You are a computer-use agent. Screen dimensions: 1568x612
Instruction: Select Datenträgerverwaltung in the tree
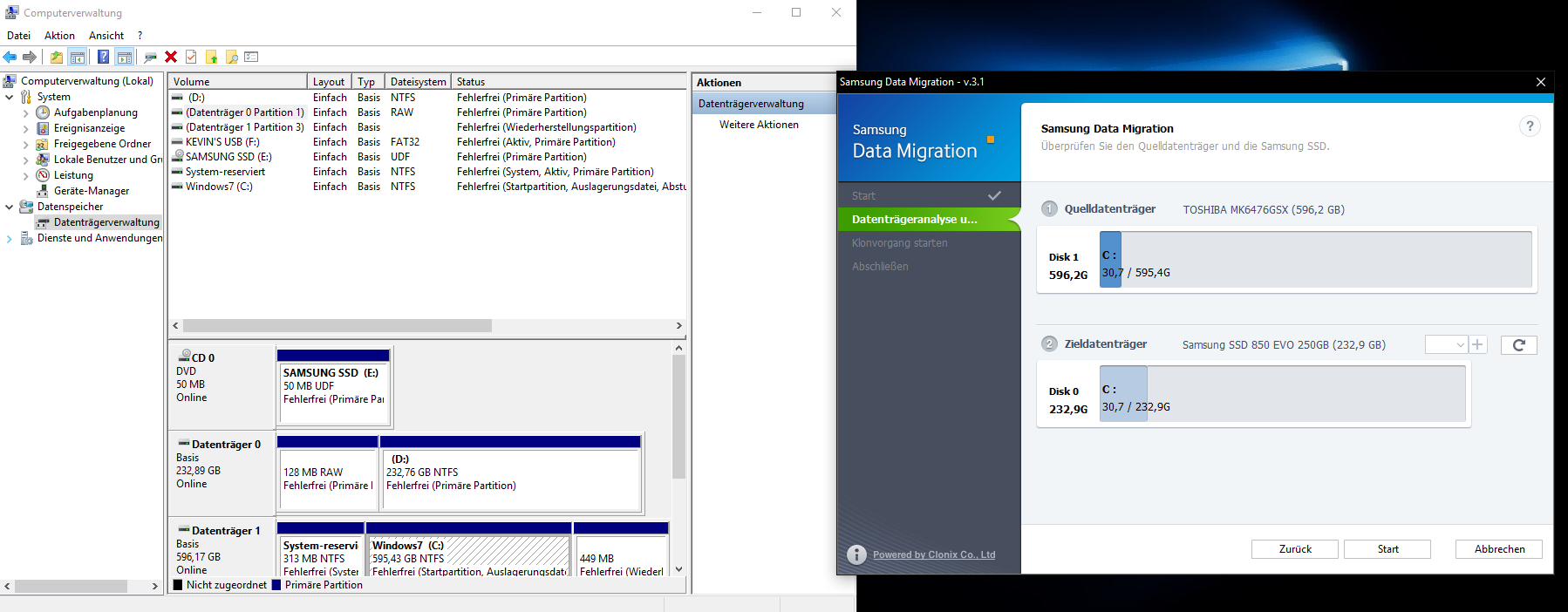pyautogui.click(x=97, y=222)
